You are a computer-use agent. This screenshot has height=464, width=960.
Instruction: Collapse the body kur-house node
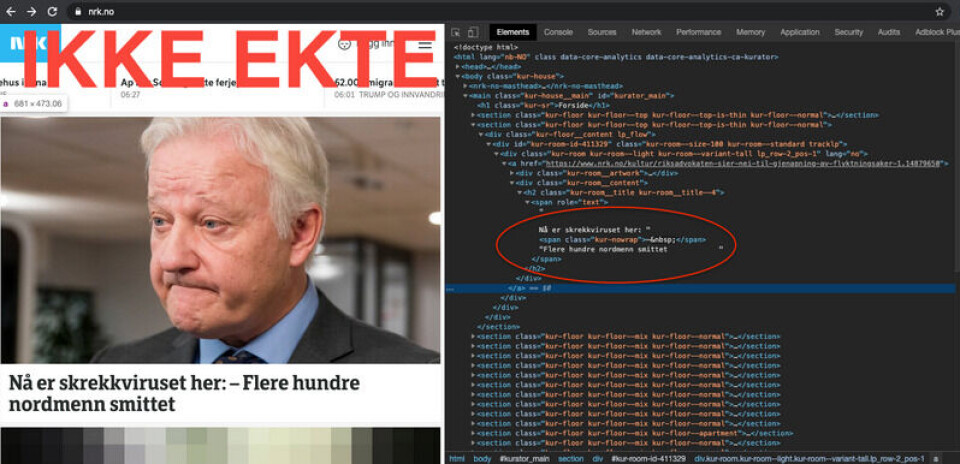click(x=459, y=76)
